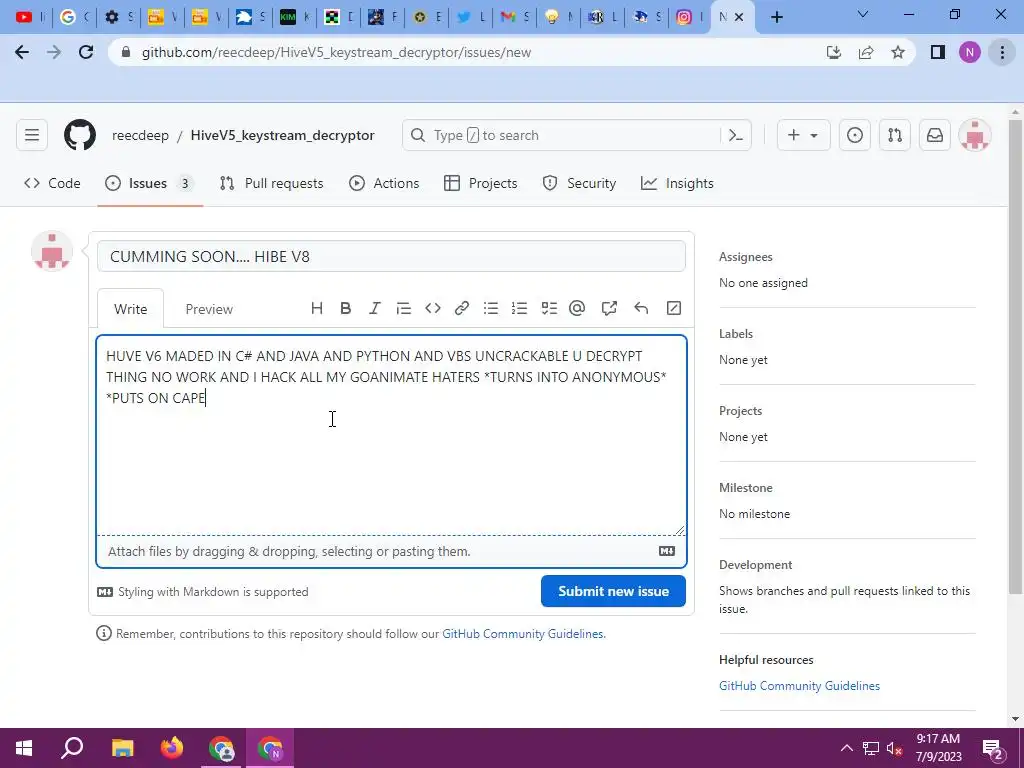Image resolution: width=1024 pixels, height=768 pixels.
Task: Open the Pull requests shortcut icon in the header
Action: (895, 135)
